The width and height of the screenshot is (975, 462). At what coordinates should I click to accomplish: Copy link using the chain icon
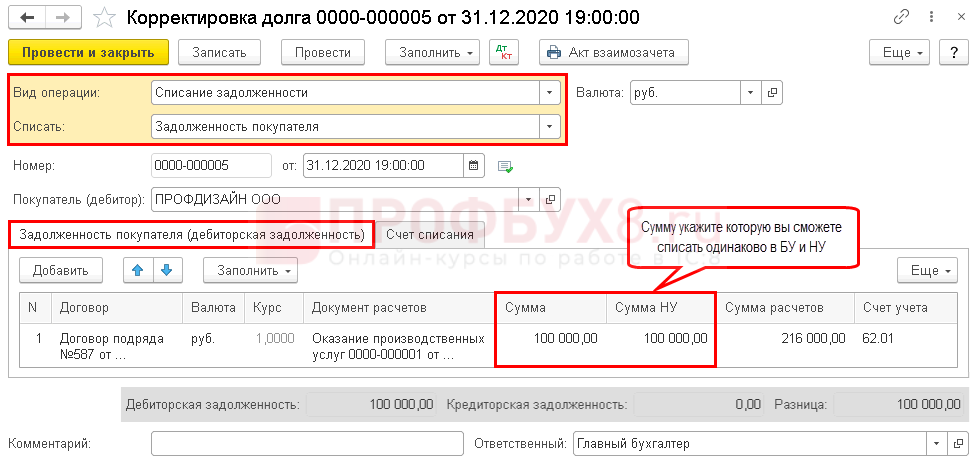(x=901, y=17)
